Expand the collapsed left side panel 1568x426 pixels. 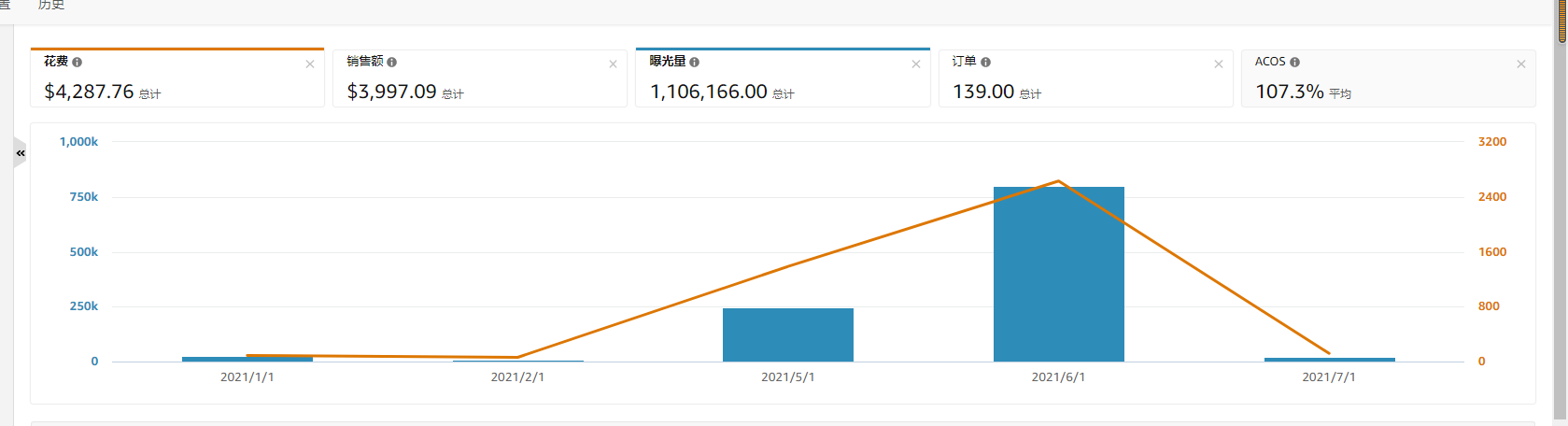coord(20,153)
